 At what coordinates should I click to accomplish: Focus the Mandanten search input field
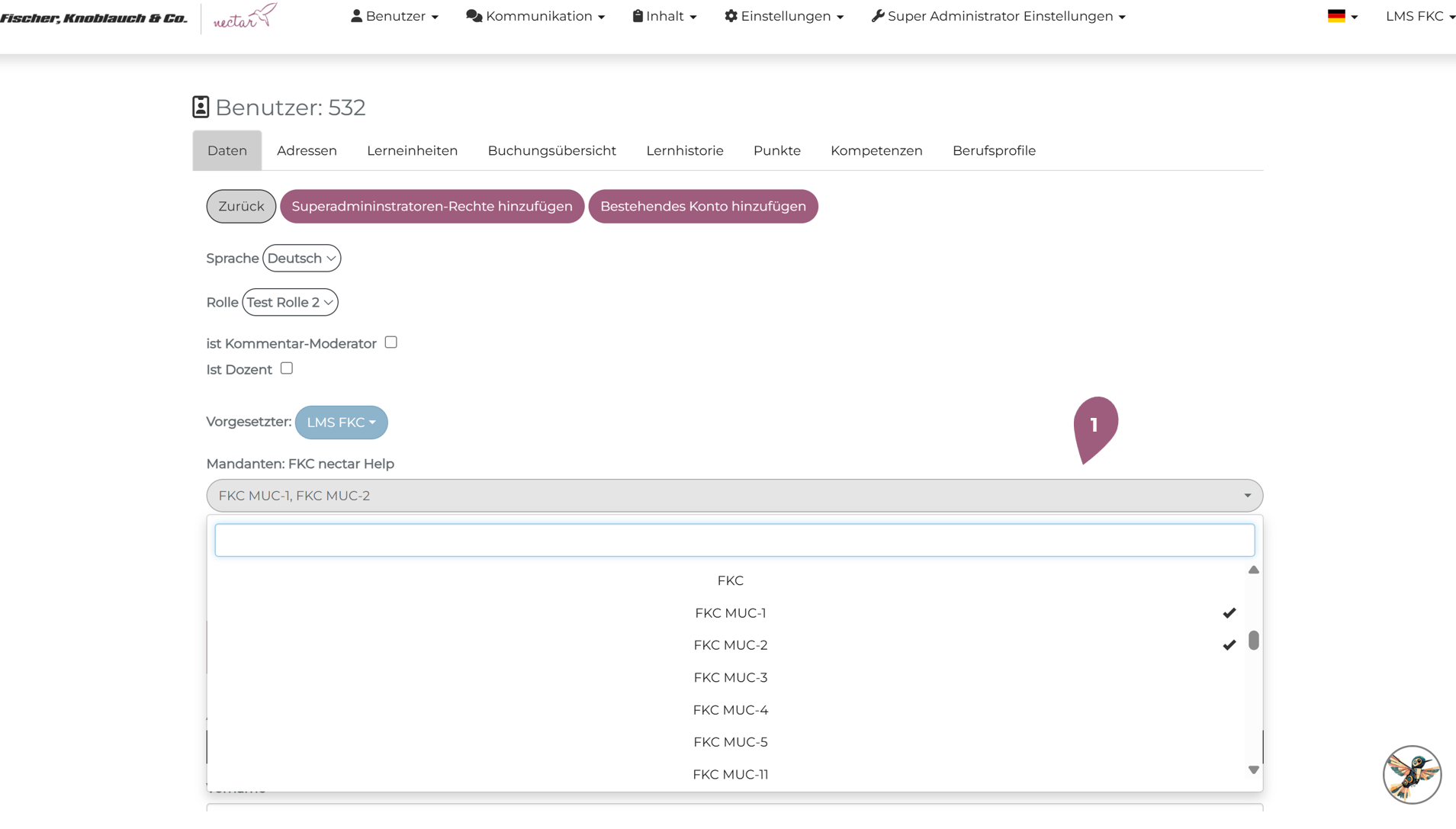click(x=734, y=540)
